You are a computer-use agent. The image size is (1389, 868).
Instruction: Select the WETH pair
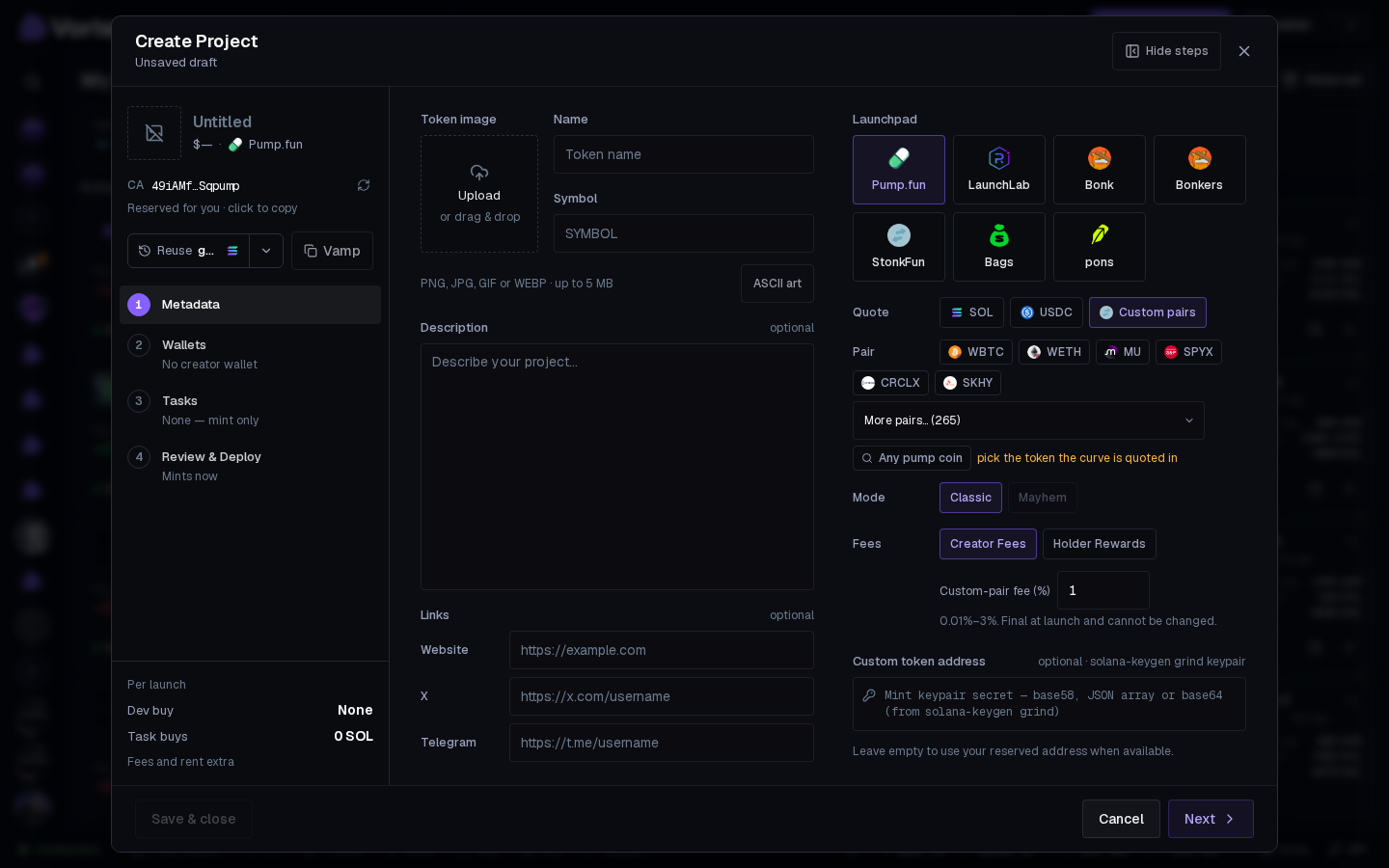coord(1054,352)
